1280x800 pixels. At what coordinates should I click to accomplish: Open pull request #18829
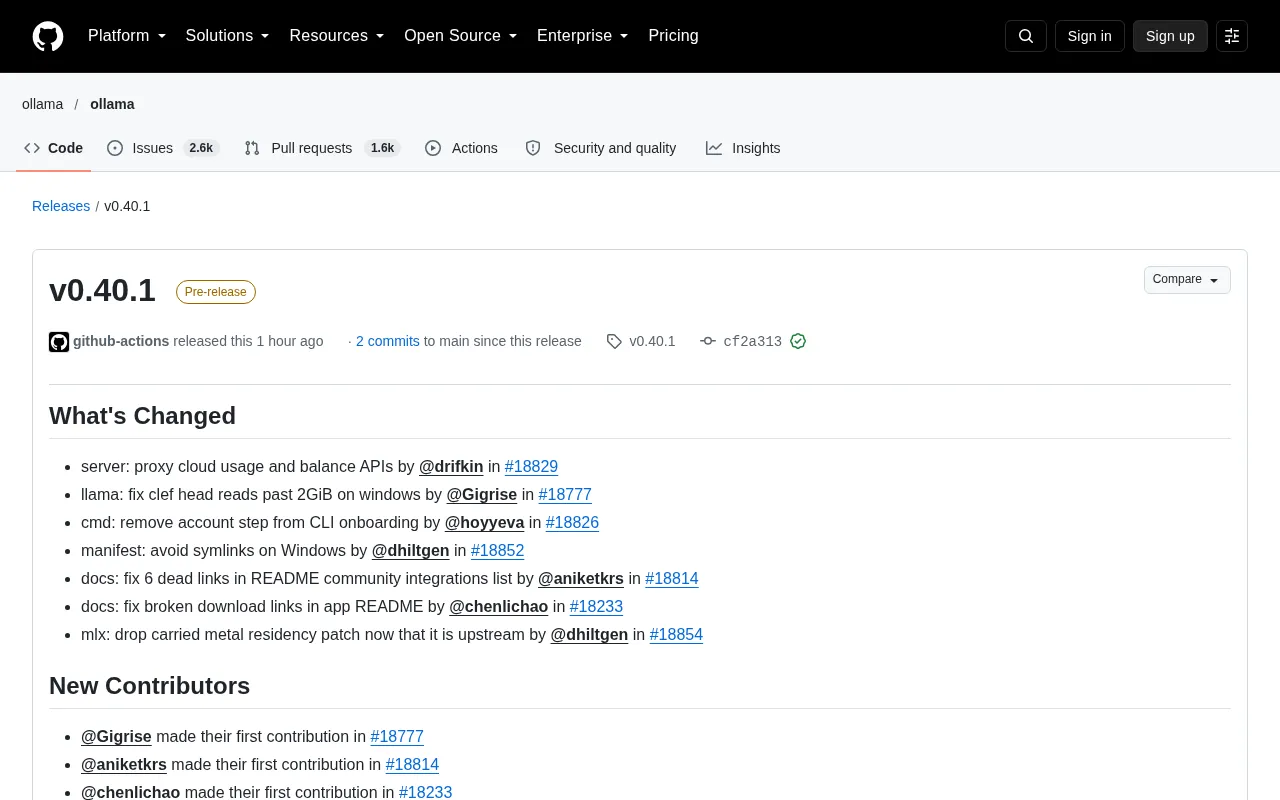coord(531,466)
